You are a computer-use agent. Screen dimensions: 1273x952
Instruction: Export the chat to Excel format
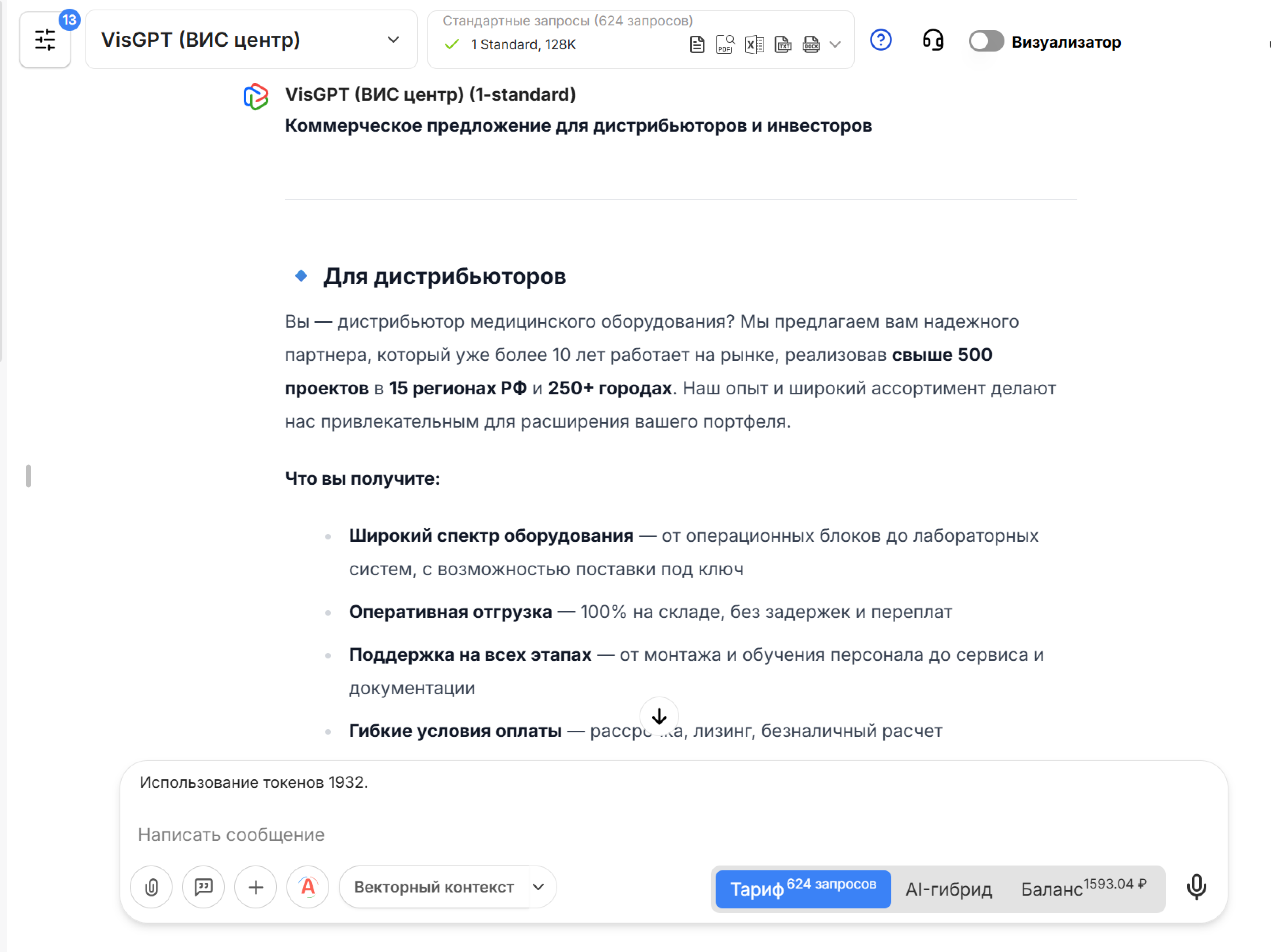[754, 45]
